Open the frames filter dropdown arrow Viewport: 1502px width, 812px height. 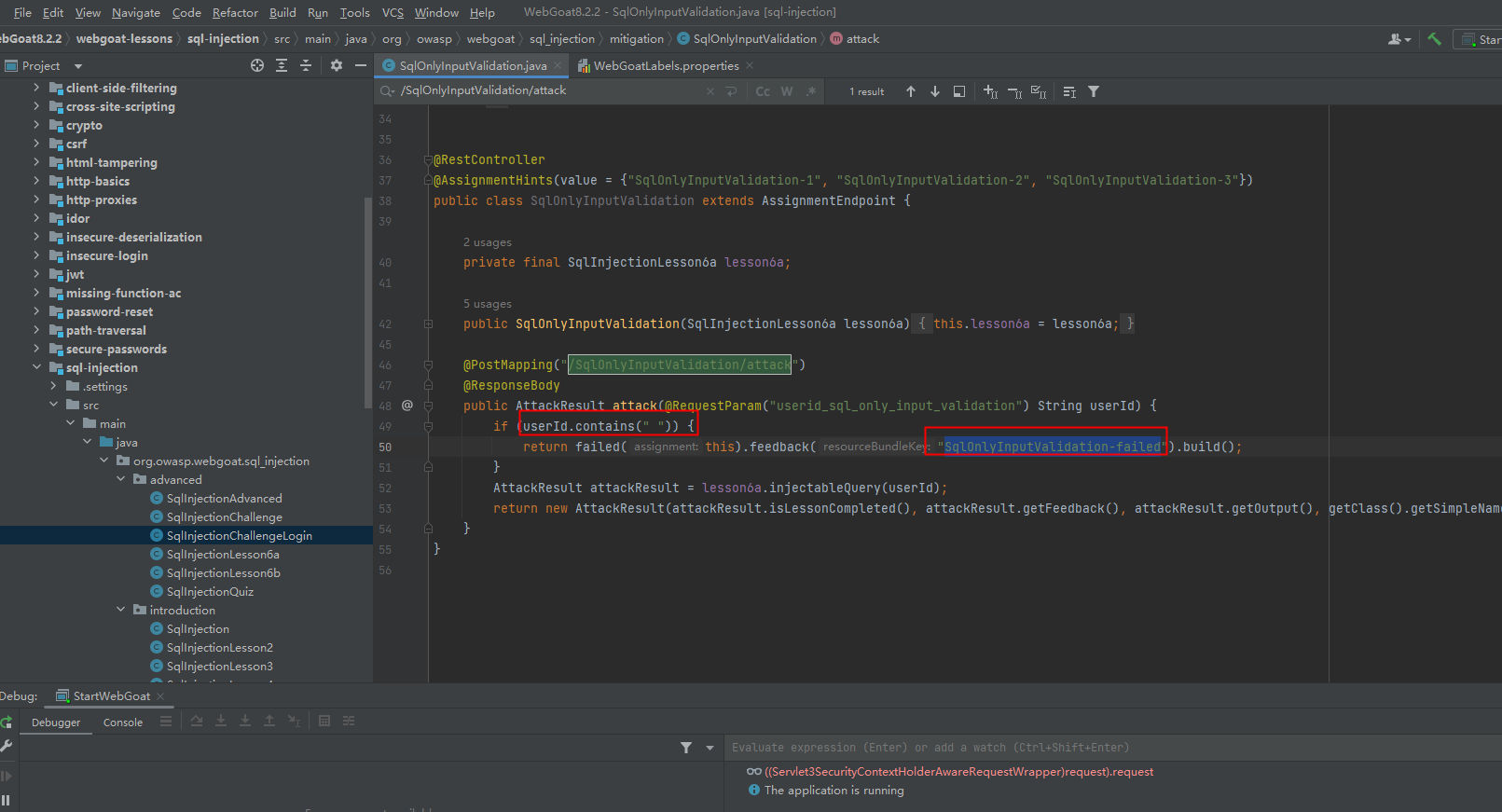(710, 748)
